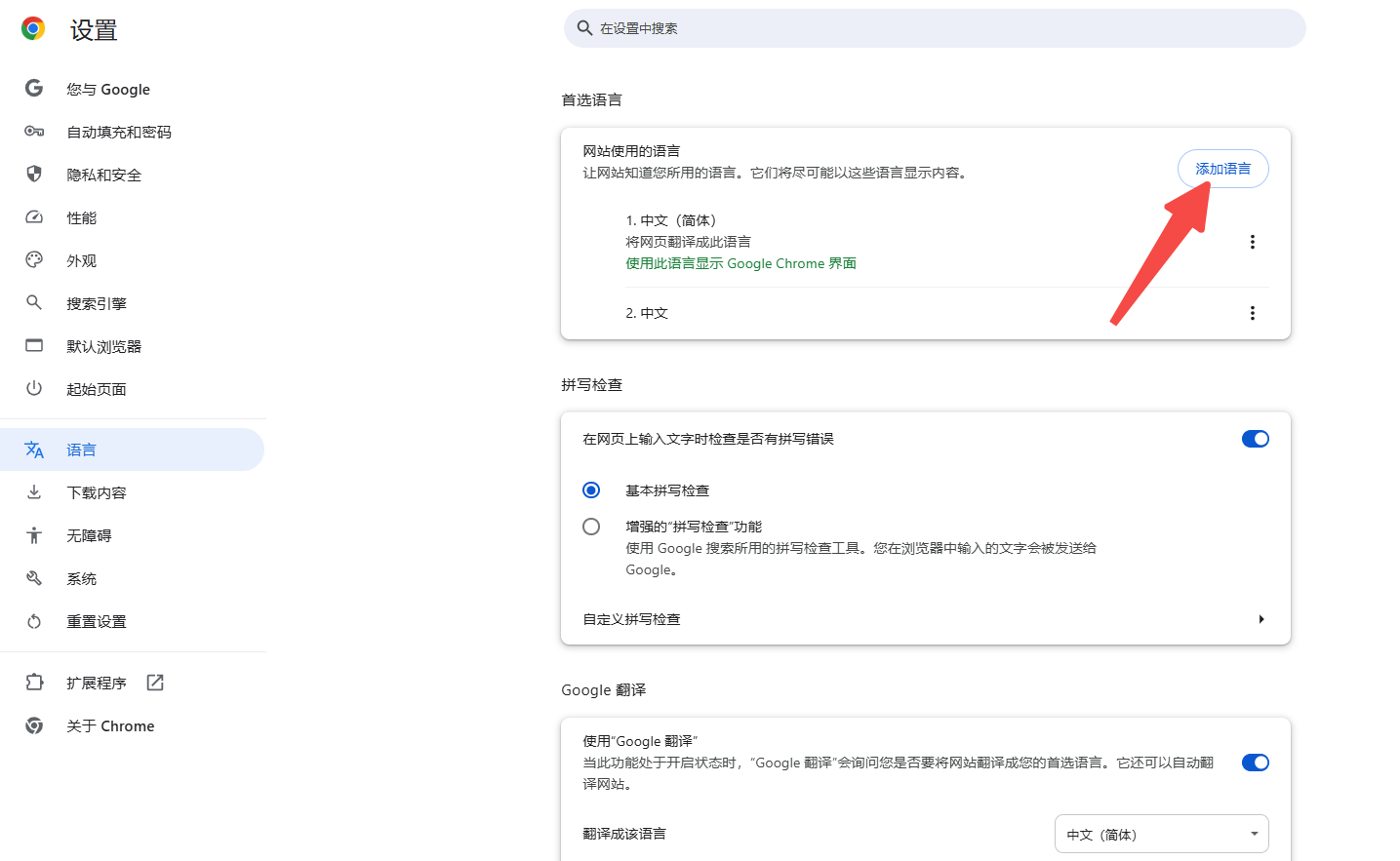Click the key icon for 自动填充和密码
This screenshot has width=1400, height=861.
click(x=34, y=132)
